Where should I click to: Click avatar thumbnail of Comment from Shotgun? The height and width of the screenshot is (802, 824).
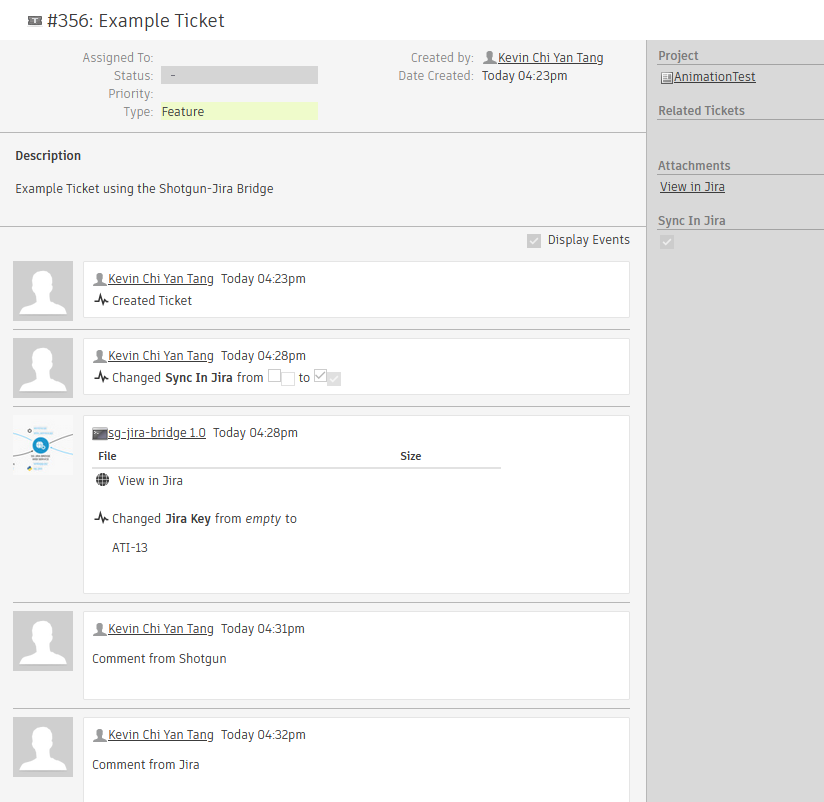pos(43,641)
